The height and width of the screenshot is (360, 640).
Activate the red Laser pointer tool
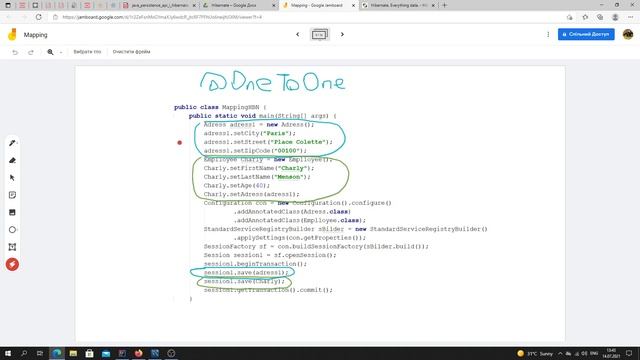12,264
